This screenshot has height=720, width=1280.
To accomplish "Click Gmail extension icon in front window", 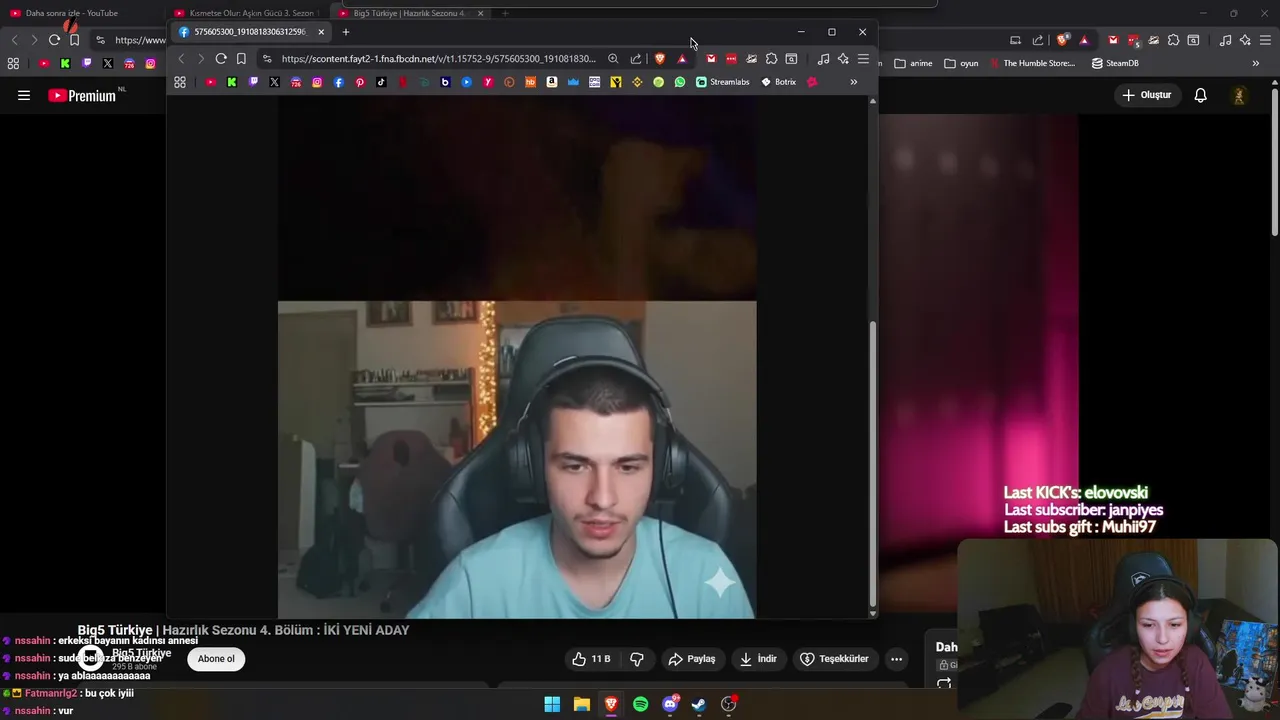I will (711, 59).
